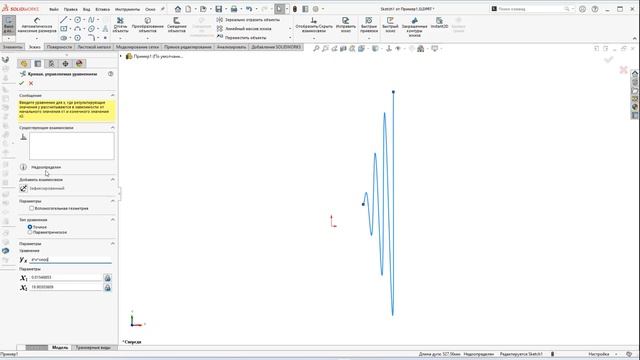Select the Sketch Fillet tool
This screenshot has height=360, width=640.
click(x=91, y=38)
